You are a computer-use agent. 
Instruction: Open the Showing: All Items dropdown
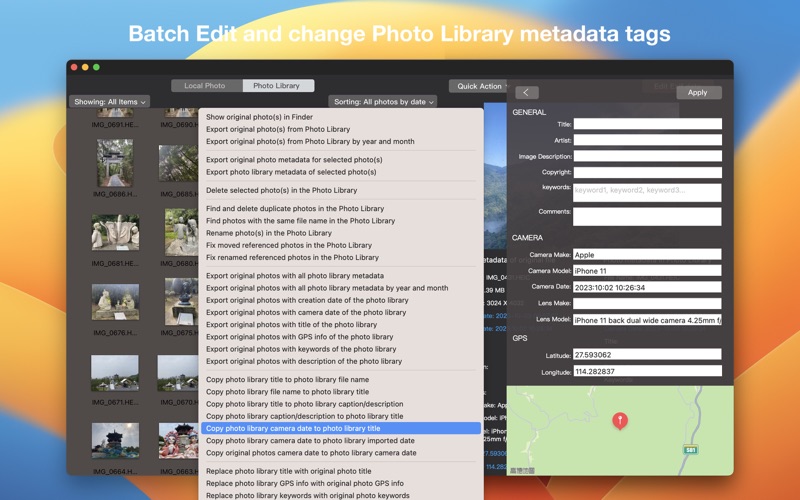tap(109, 102)
